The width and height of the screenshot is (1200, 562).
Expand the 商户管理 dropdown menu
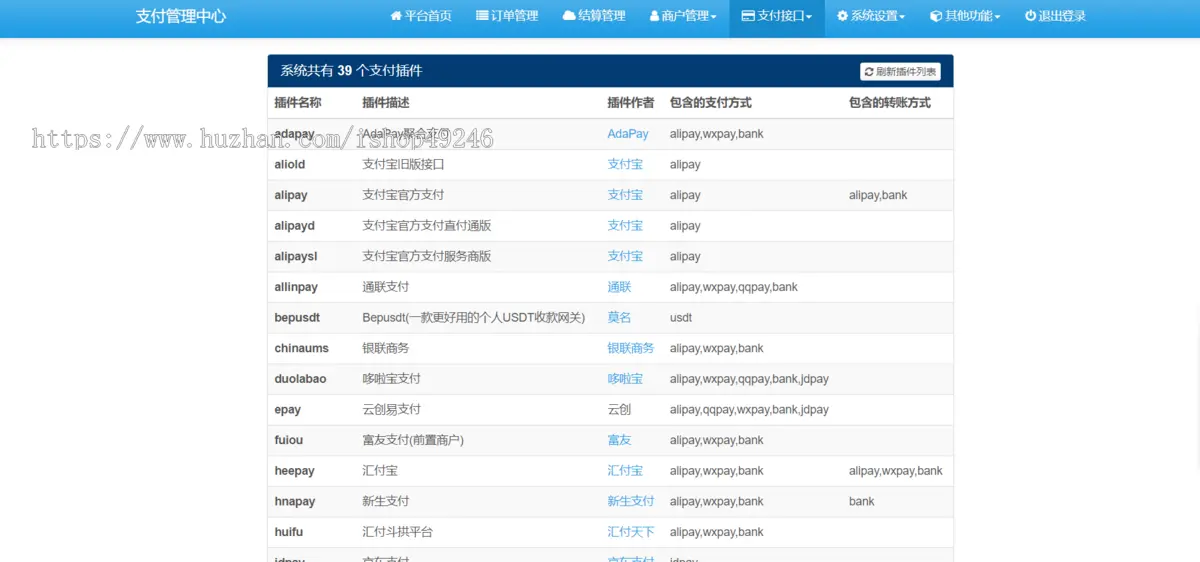683,16
